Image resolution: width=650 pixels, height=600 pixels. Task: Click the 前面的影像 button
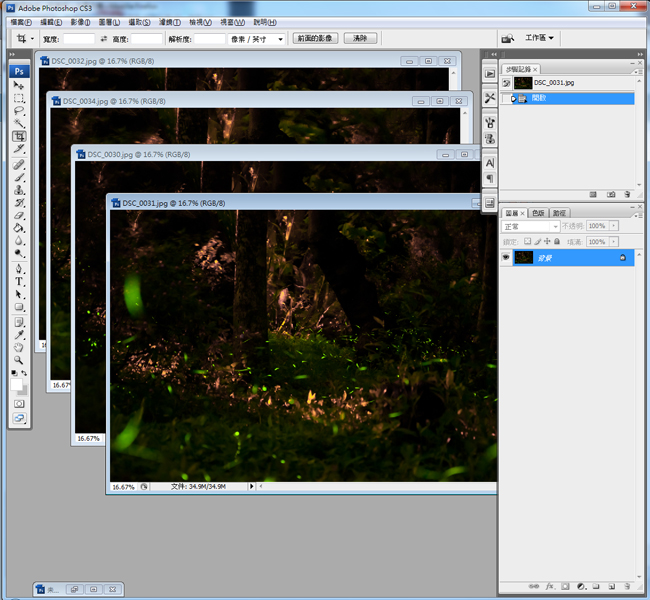click(315, 38)
